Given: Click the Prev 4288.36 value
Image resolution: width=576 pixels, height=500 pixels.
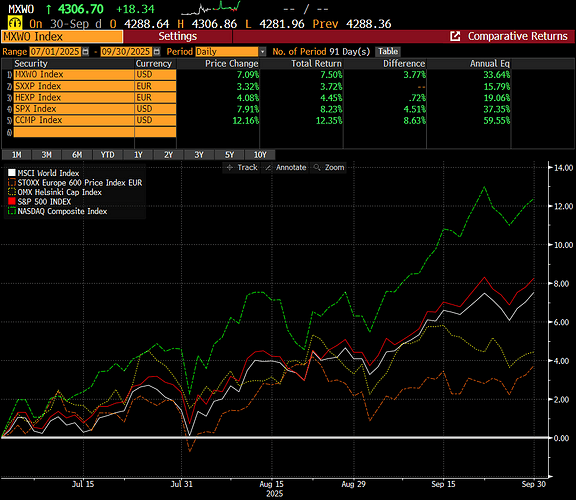Looking at the screenshot, I should 368,24.
